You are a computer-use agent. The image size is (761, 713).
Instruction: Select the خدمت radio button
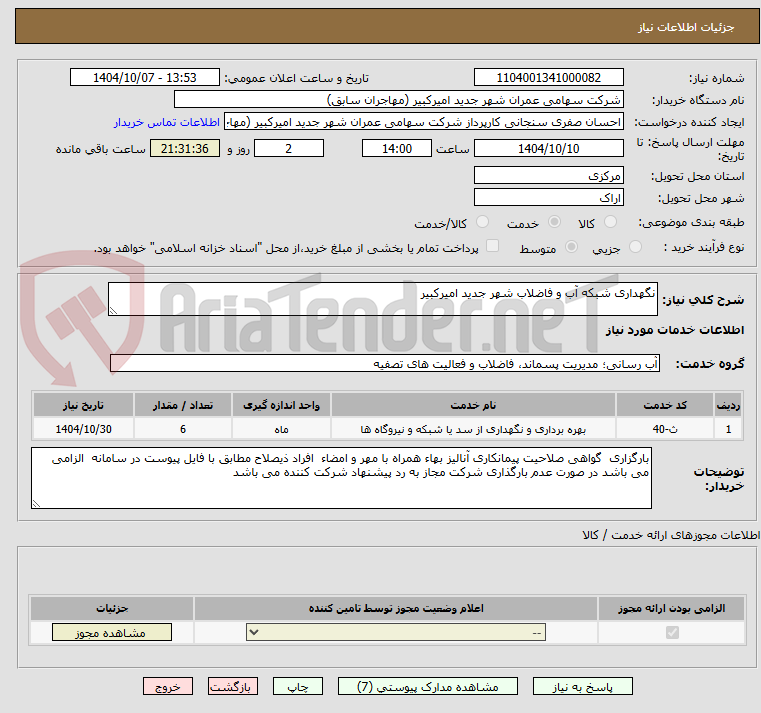click(x=554, y=222)
